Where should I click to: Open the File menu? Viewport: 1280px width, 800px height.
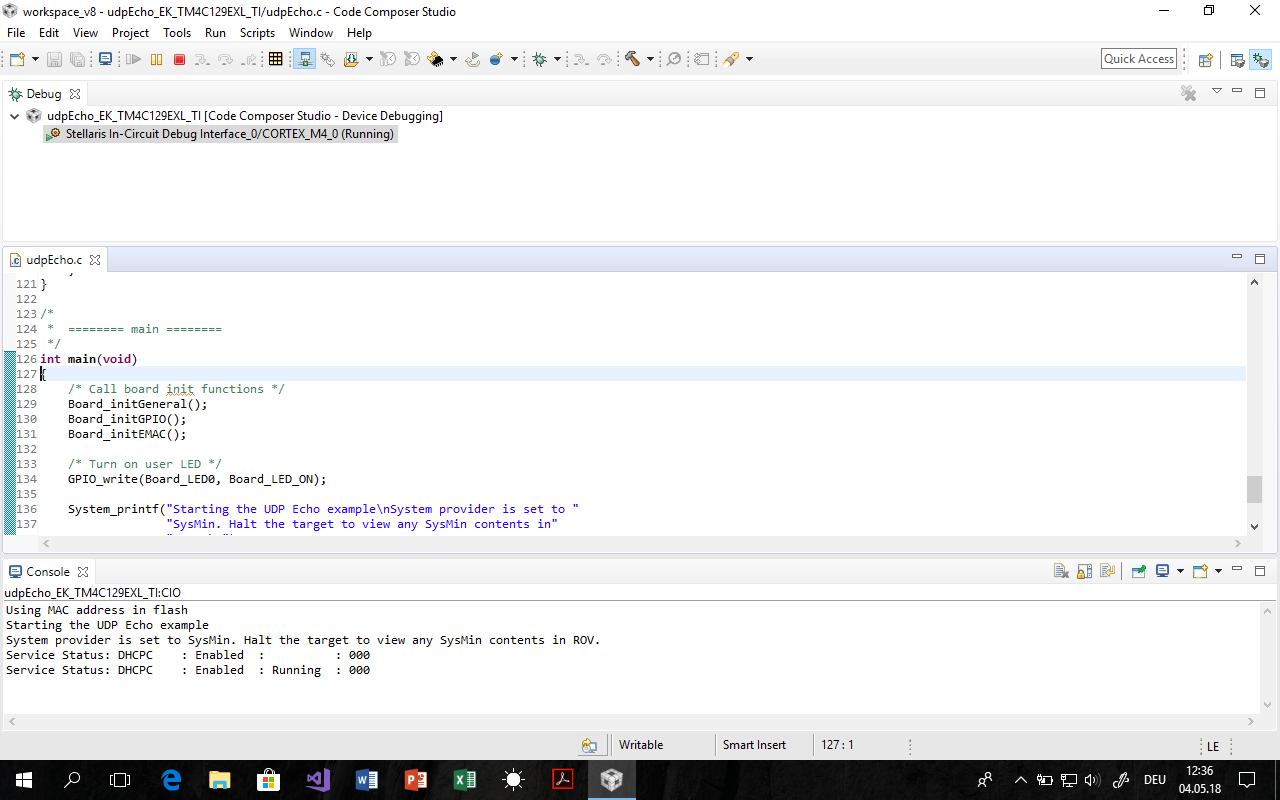pyautogui.click(x=16, y=33)
